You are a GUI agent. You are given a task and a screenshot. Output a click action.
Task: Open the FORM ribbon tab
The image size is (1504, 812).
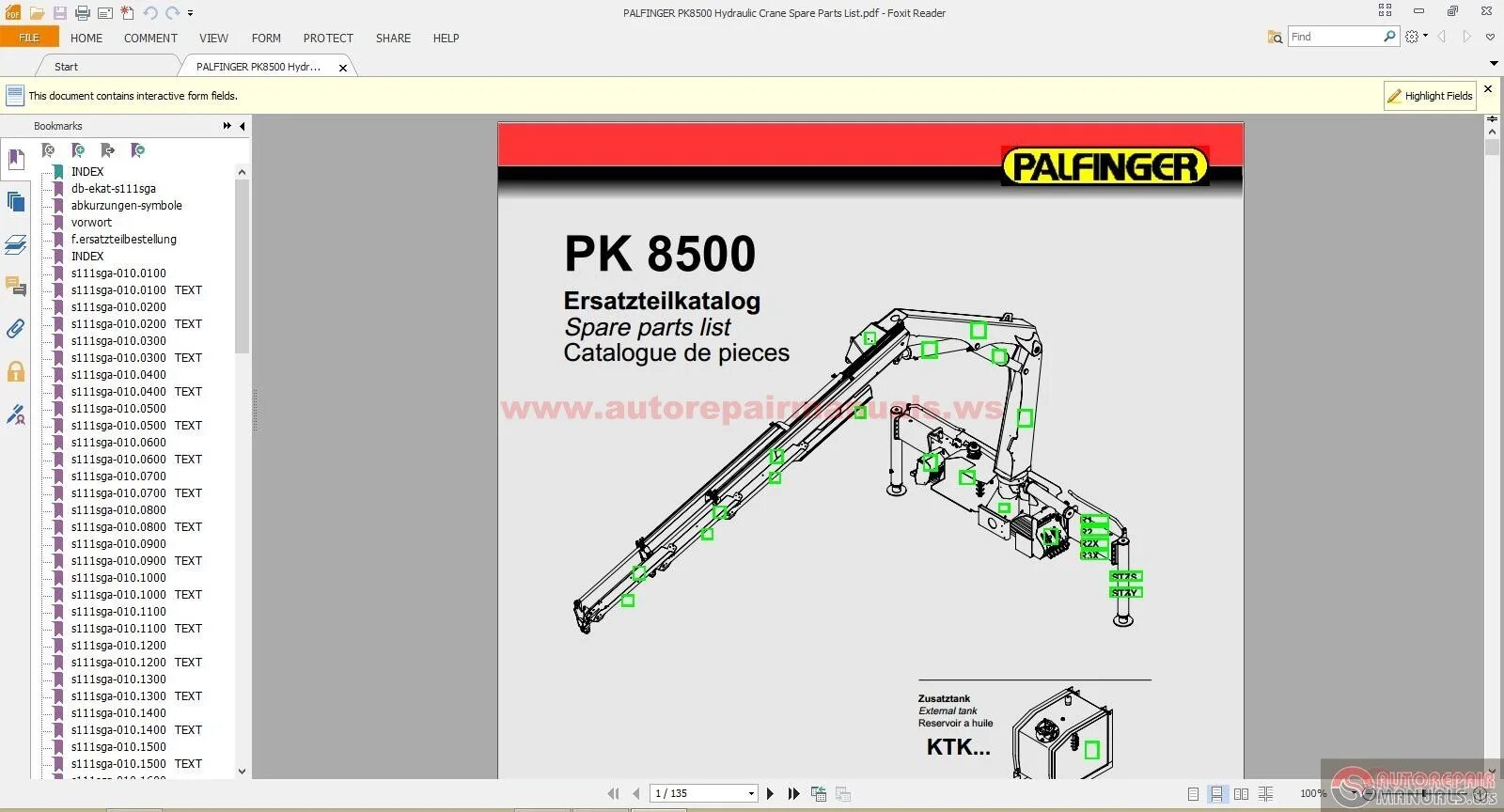(266, 39)
